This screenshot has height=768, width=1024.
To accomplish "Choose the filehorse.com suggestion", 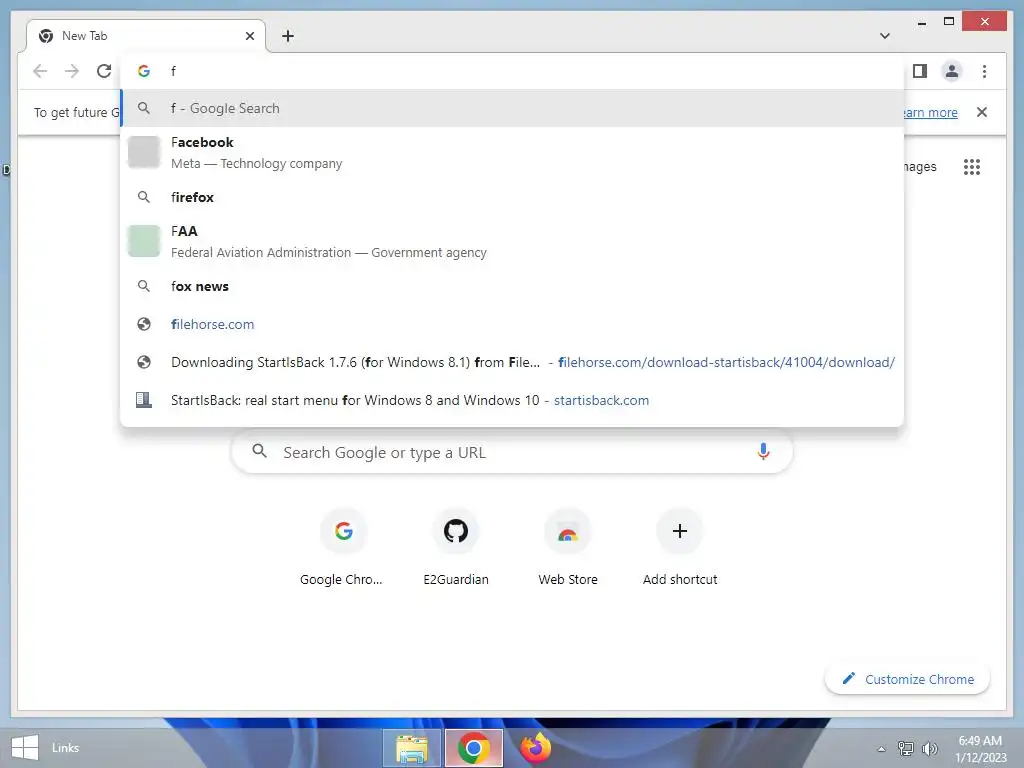I will 512,324.
